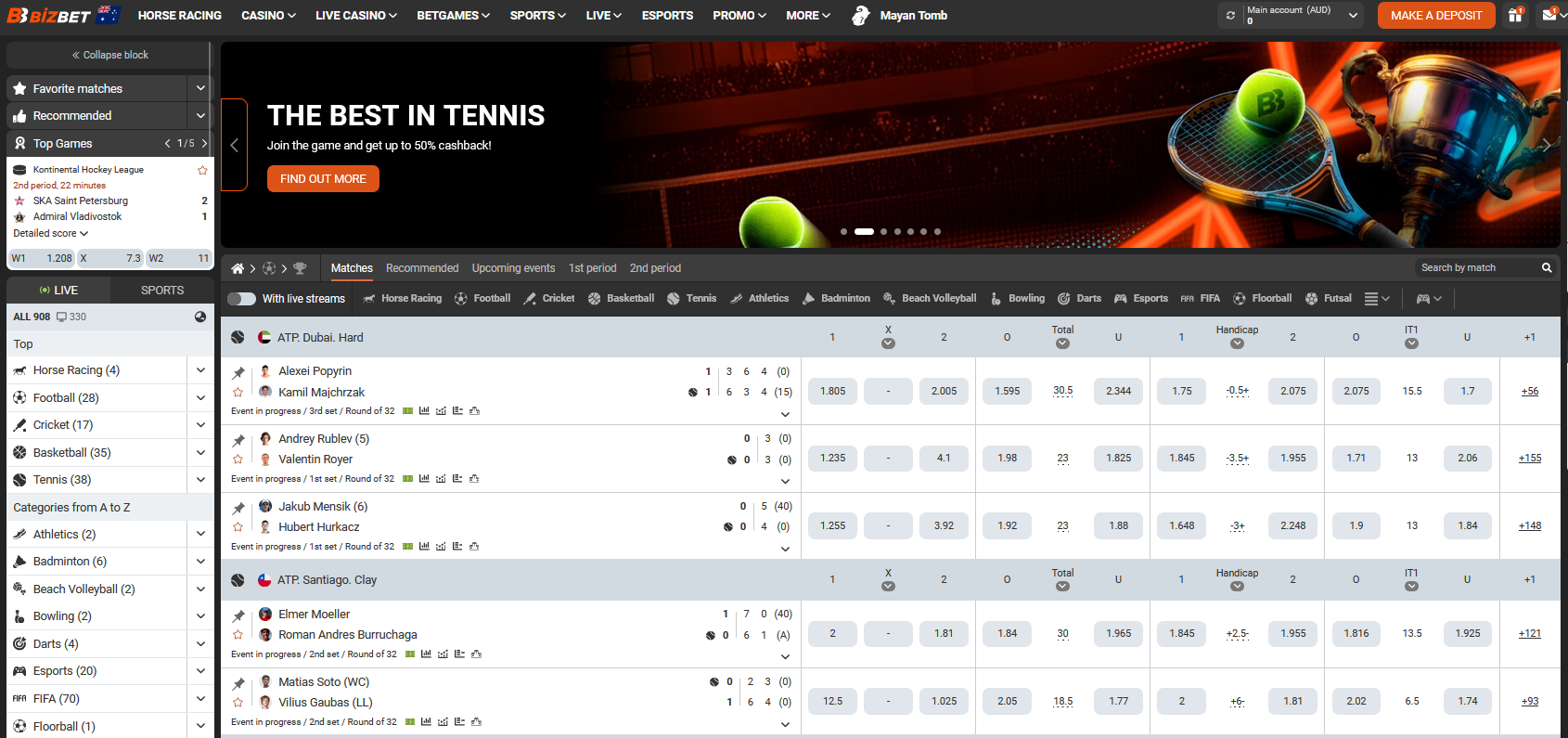Favorite the Kontinental Hockey League game
Image resolution: width=1568 pixels, height=738 pixels.
[202, 170]
